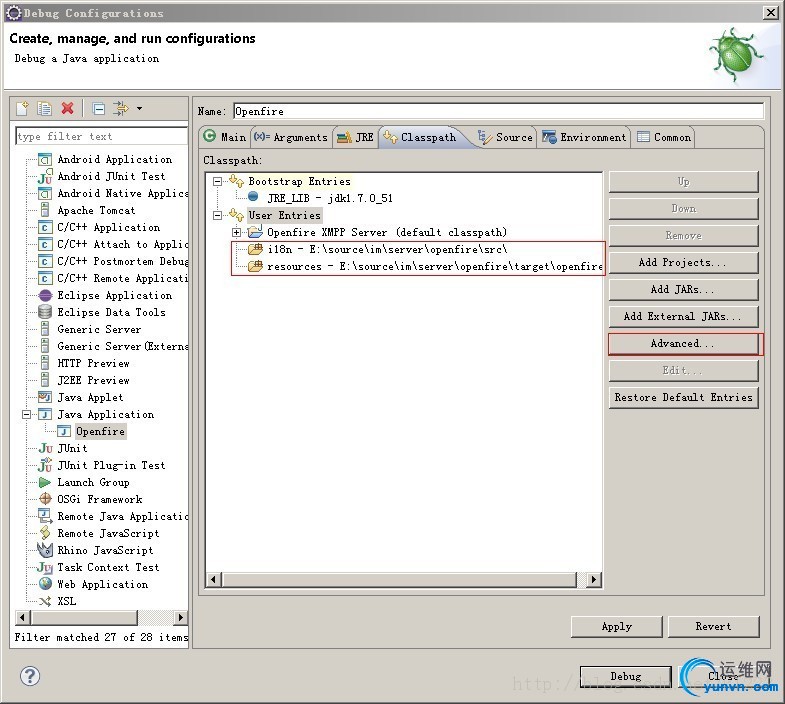Switch to the Source tab
This screenshot has height=704, width=785.
pos(505,137)
